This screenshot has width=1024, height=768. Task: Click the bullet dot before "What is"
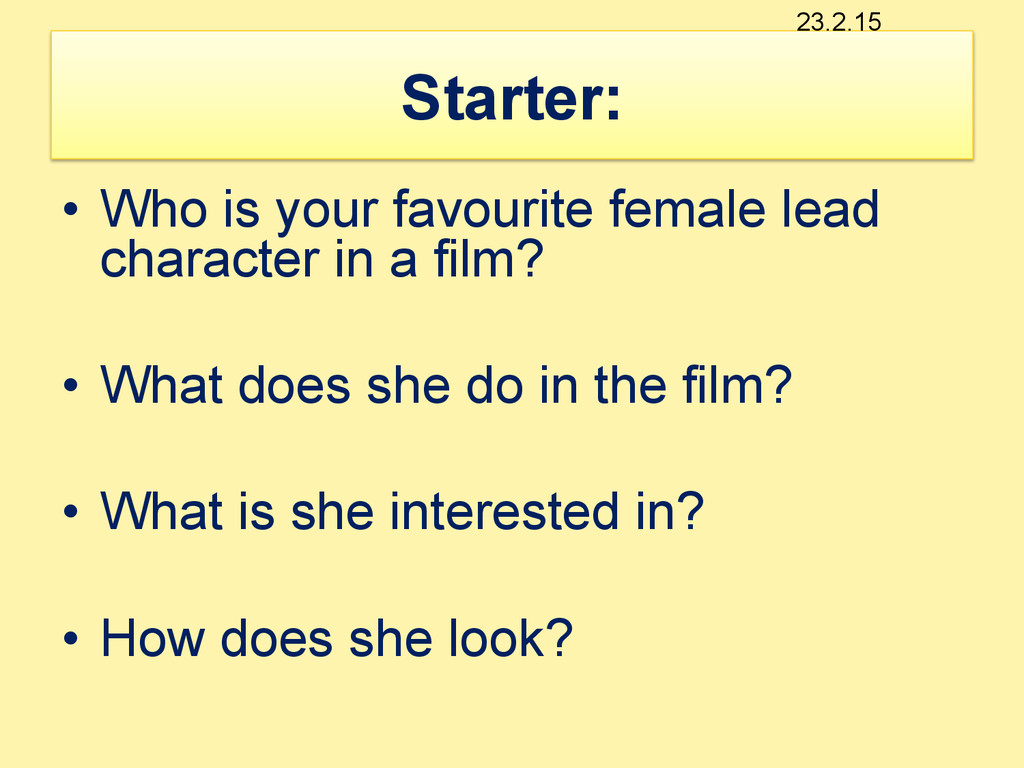tap(71, 511)
